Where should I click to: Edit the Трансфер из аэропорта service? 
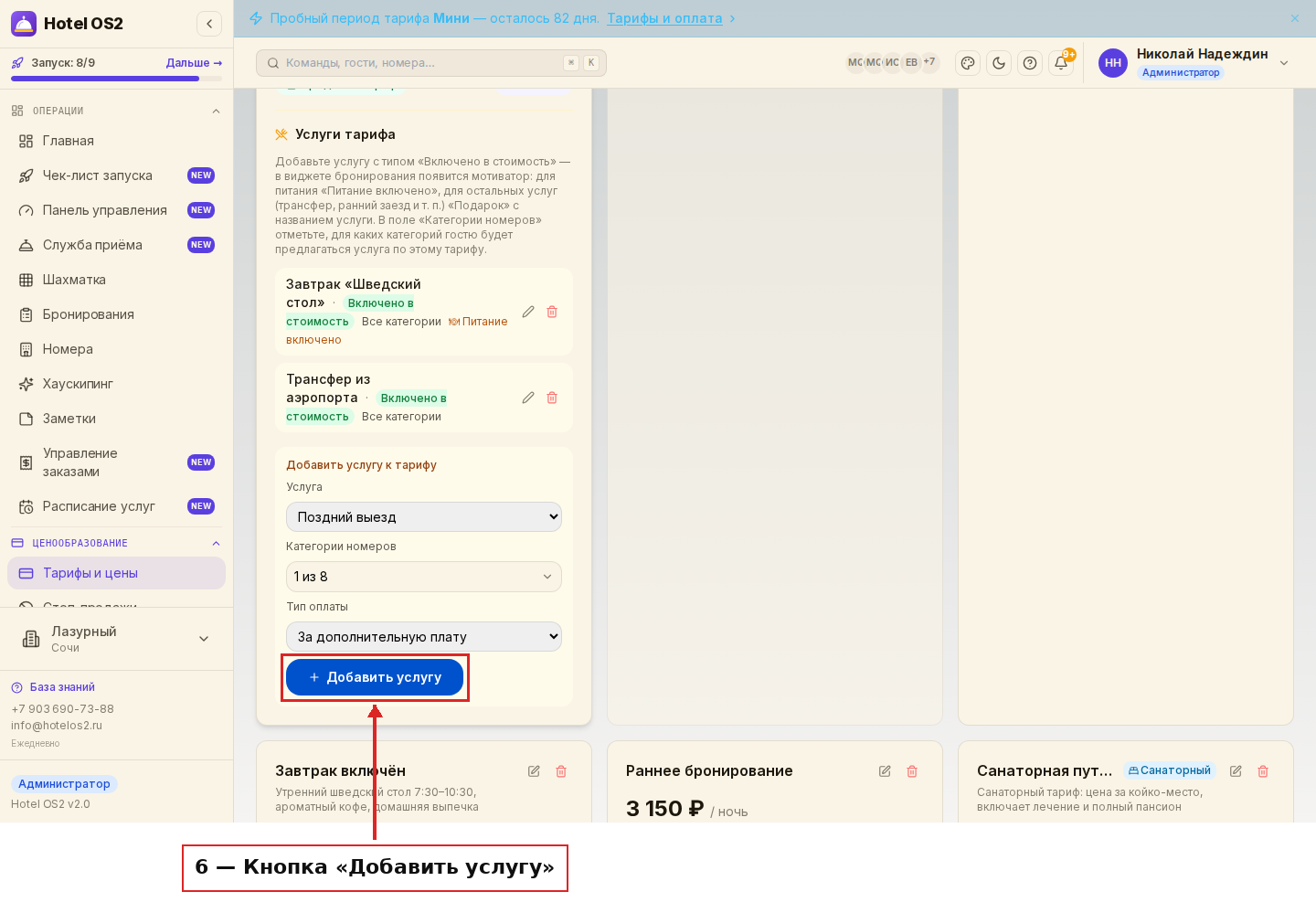pos(528,398)
